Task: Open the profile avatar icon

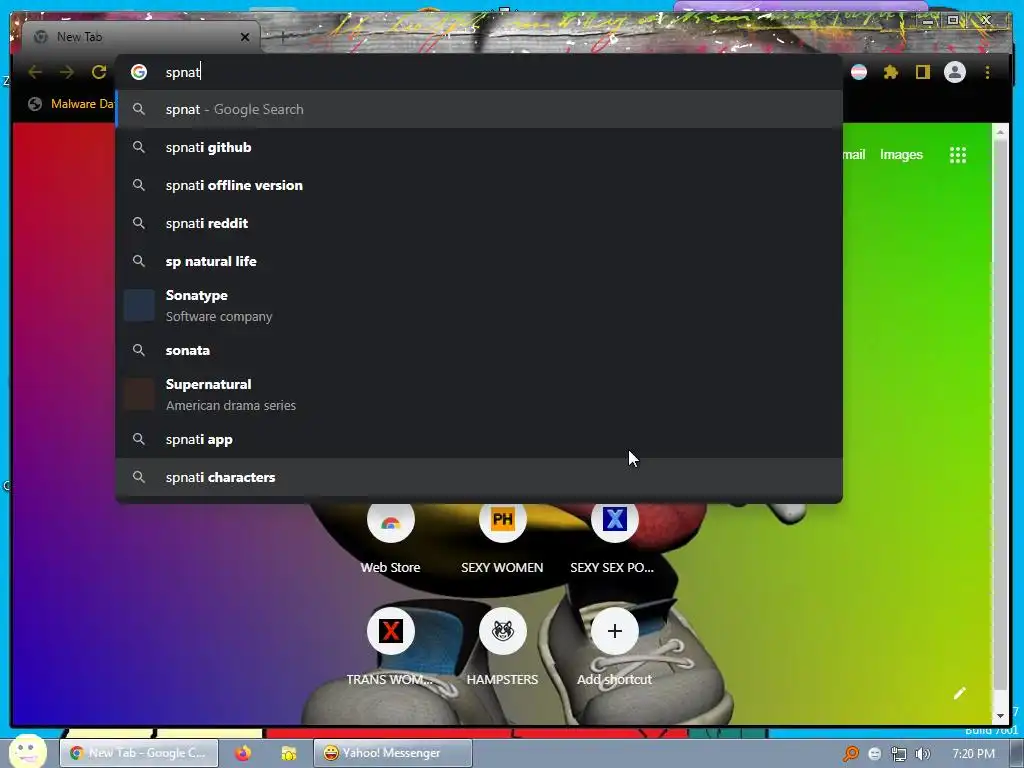Action: (955, 72)
